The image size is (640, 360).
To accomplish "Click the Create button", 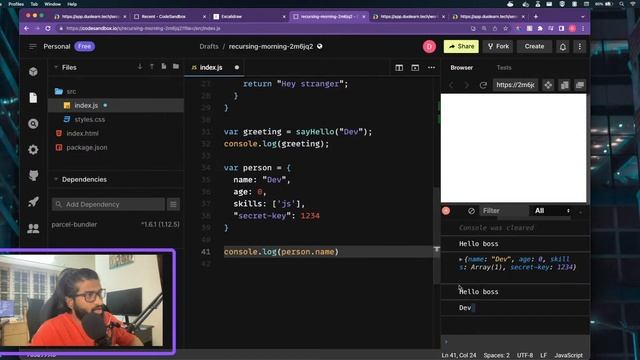I will [x=534, y=47].
